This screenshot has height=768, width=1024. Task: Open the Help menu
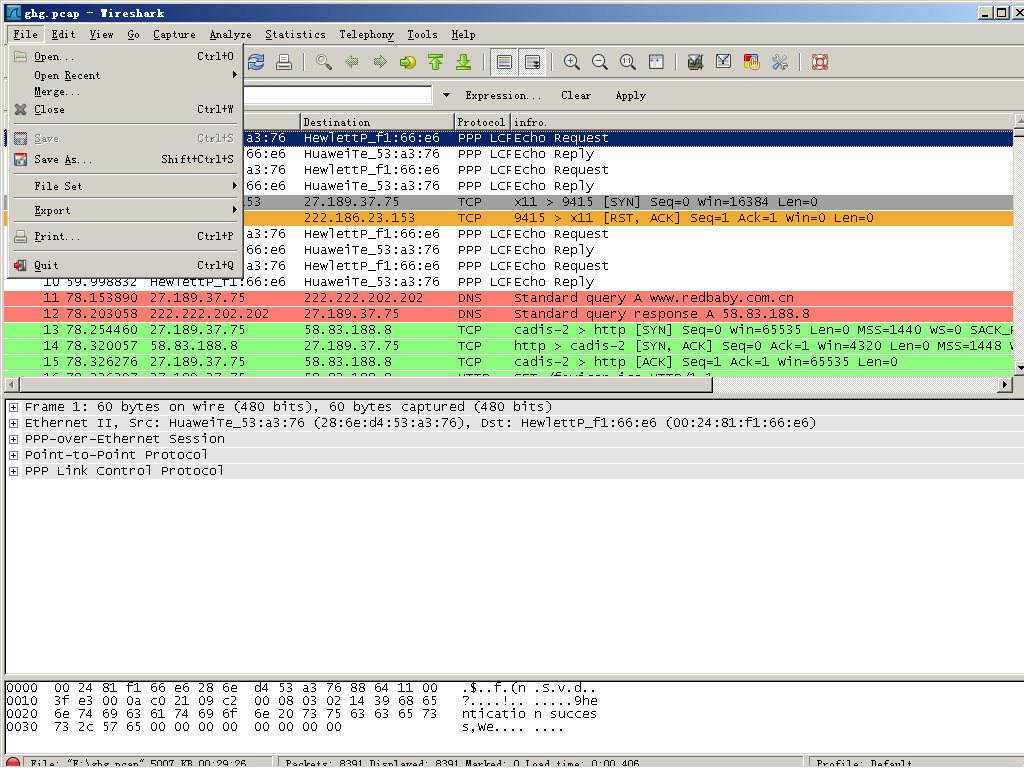tap(463, 35)
